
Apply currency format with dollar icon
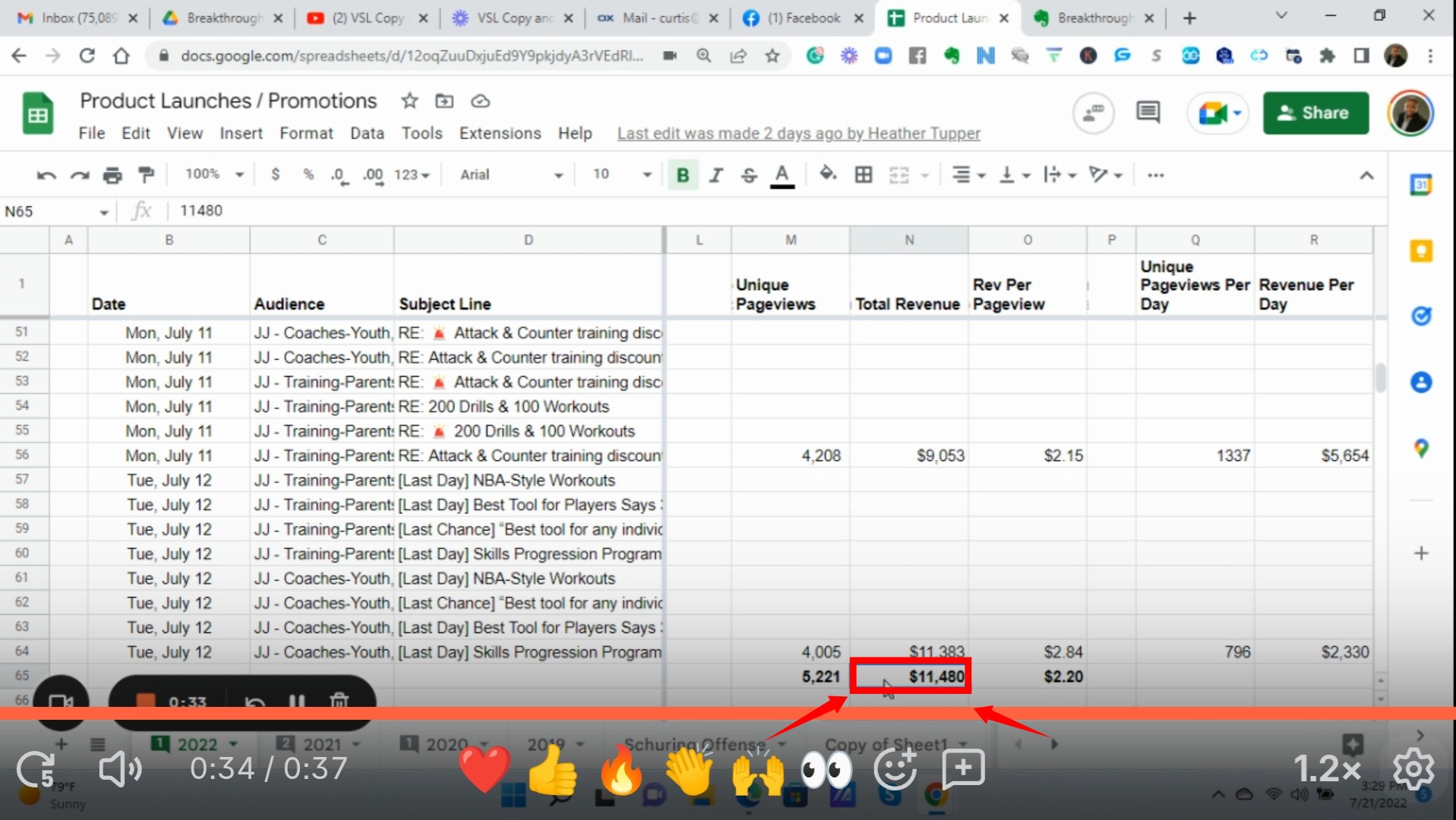coord(275,175)
